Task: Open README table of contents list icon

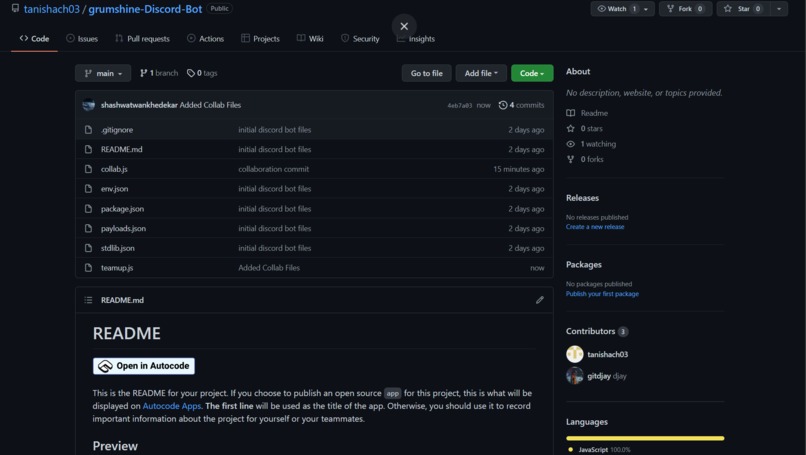Action: (88, 300)
